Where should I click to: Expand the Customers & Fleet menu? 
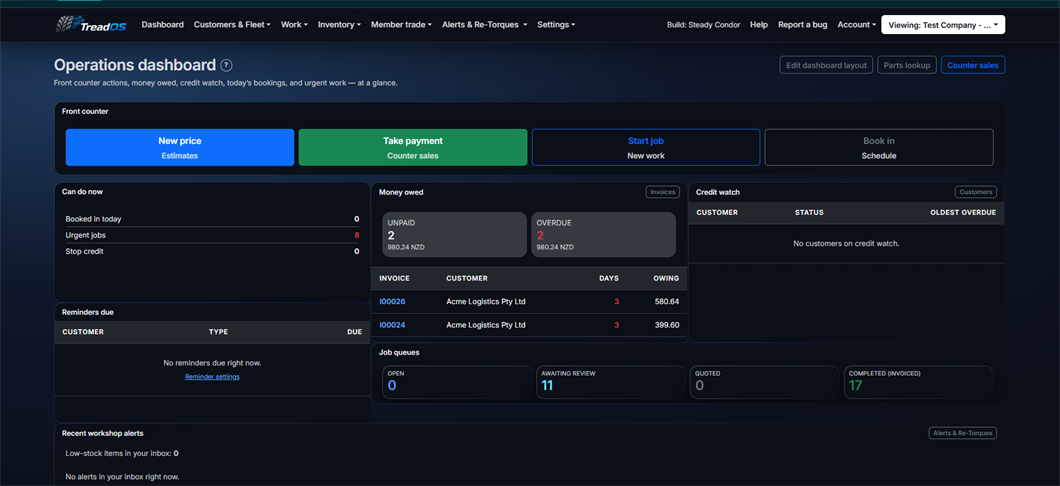click(x=232, y=24)
